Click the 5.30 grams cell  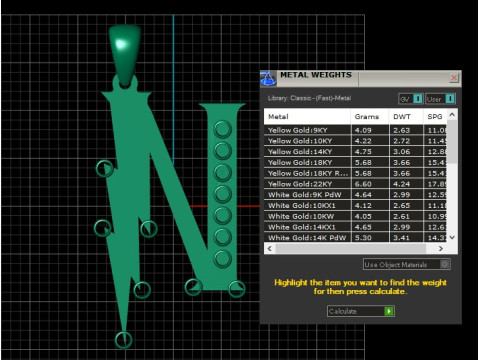(370, 238)
